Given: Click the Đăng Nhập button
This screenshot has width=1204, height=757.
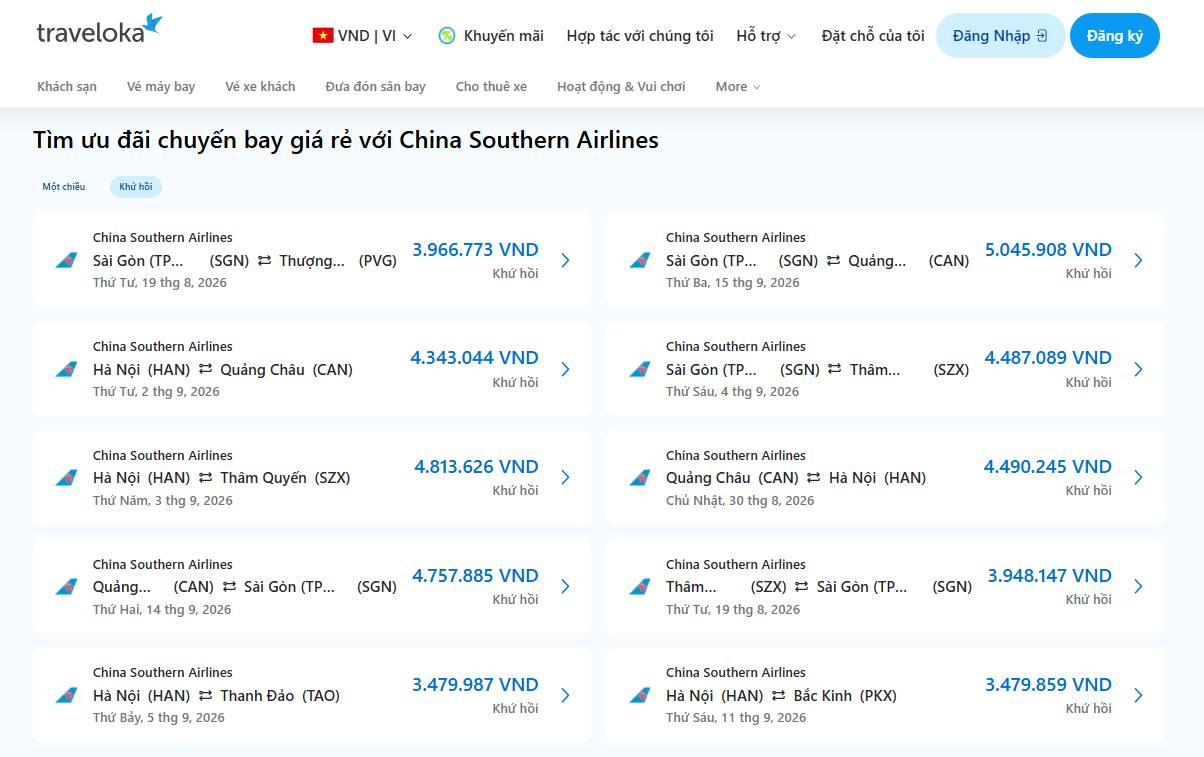Looking at the screenshot, I should 1000,36.
